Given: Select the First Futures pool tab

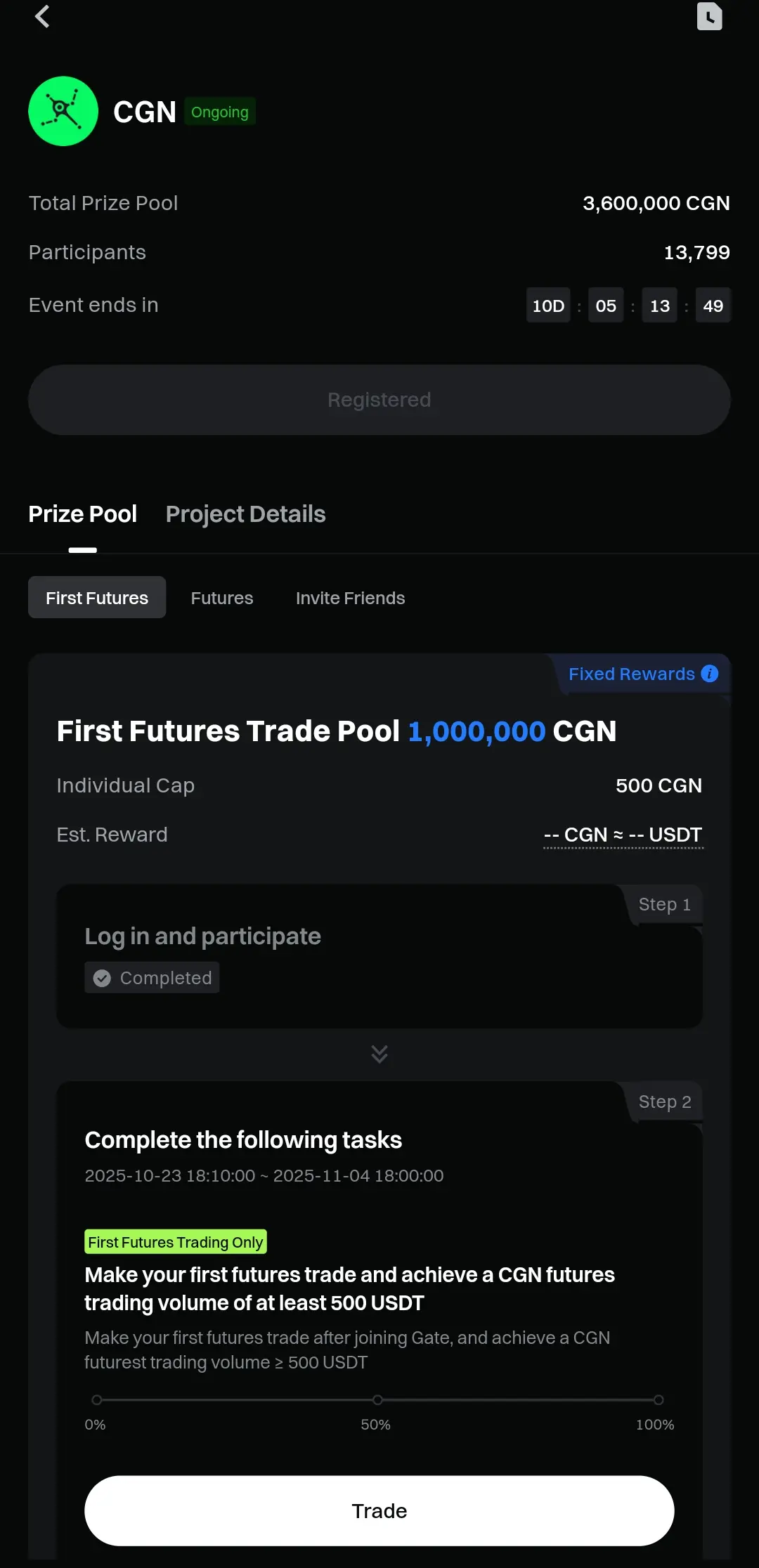Looking at the screenshot, I should [97, 598].
